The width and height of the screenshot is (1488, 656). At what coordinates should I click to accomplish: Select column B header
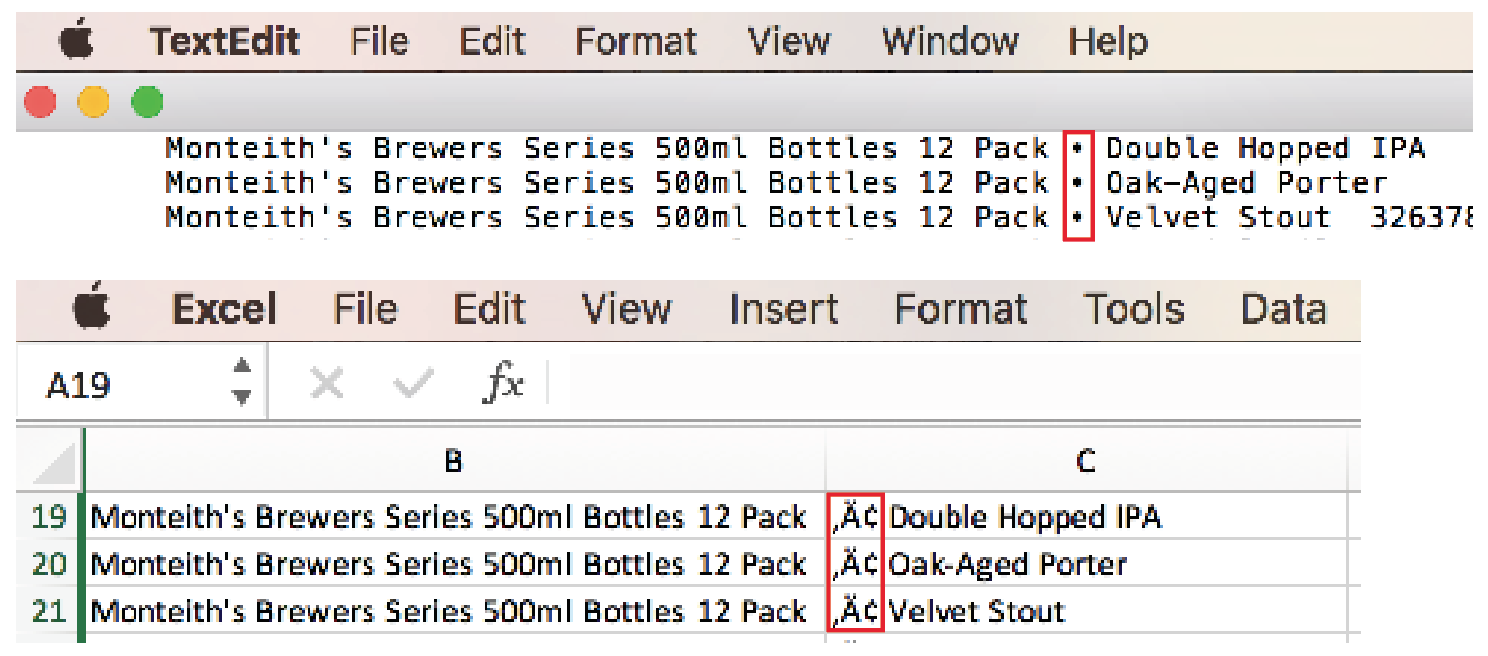(x=454, y=461)
